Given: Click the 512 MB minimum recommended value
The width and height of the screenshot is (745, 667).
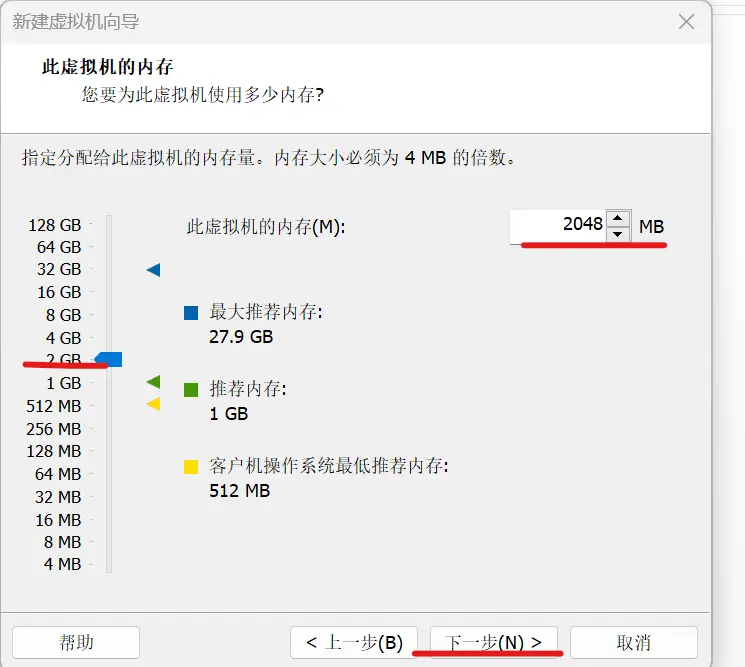Looking at the screenshot, I should 240,491.
